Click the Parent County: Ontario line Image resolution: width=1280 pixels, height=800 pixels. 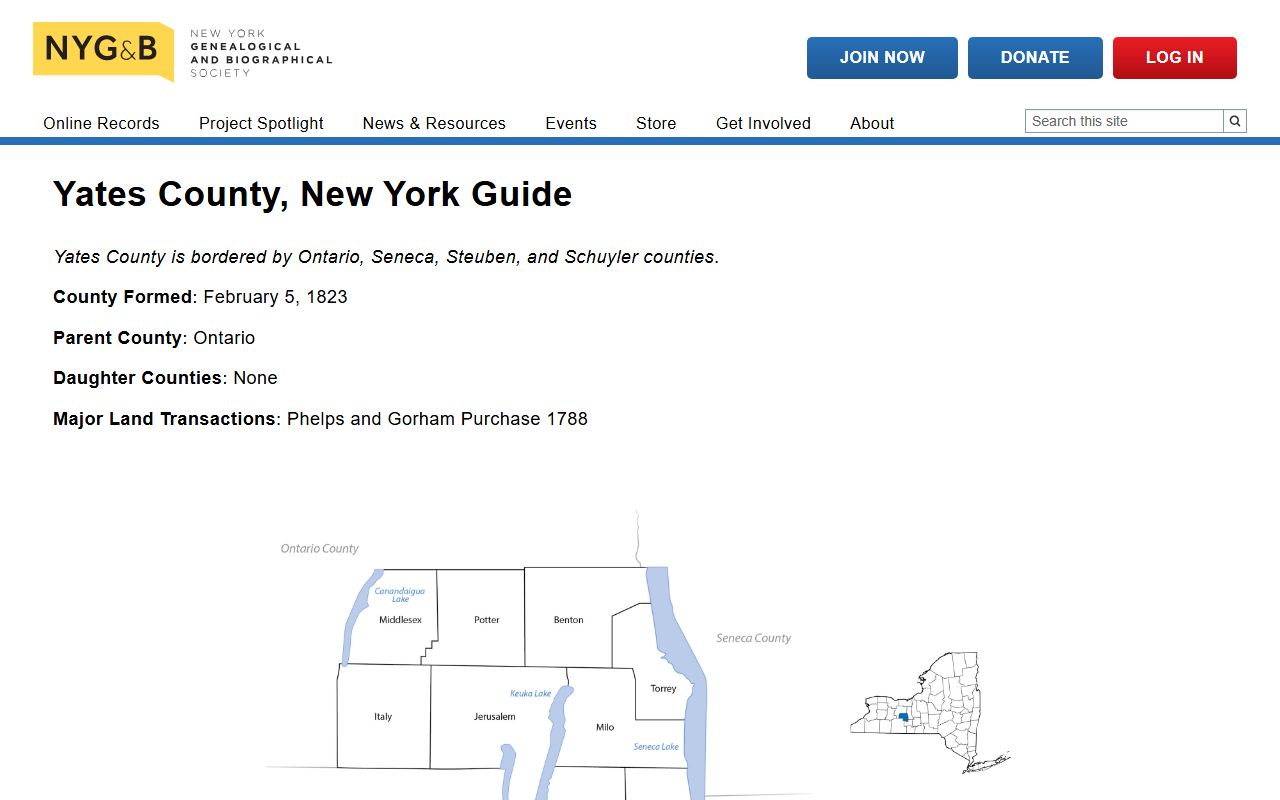[x=154, y=338]
